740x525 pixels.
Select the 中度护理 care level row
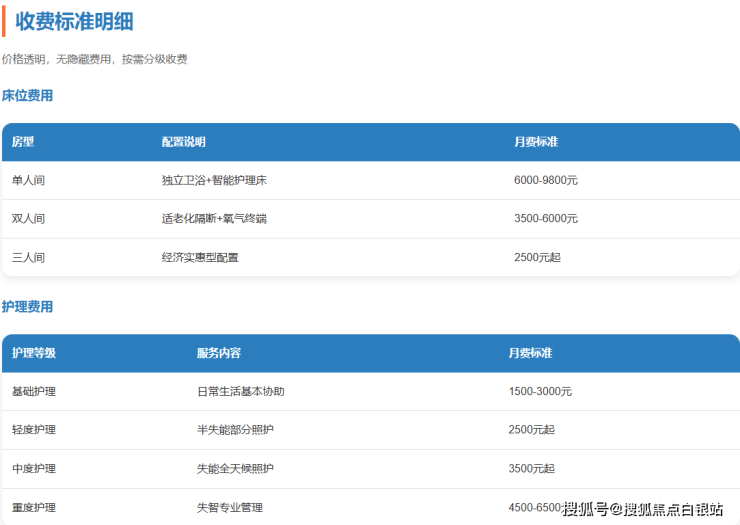pos(34,468)
